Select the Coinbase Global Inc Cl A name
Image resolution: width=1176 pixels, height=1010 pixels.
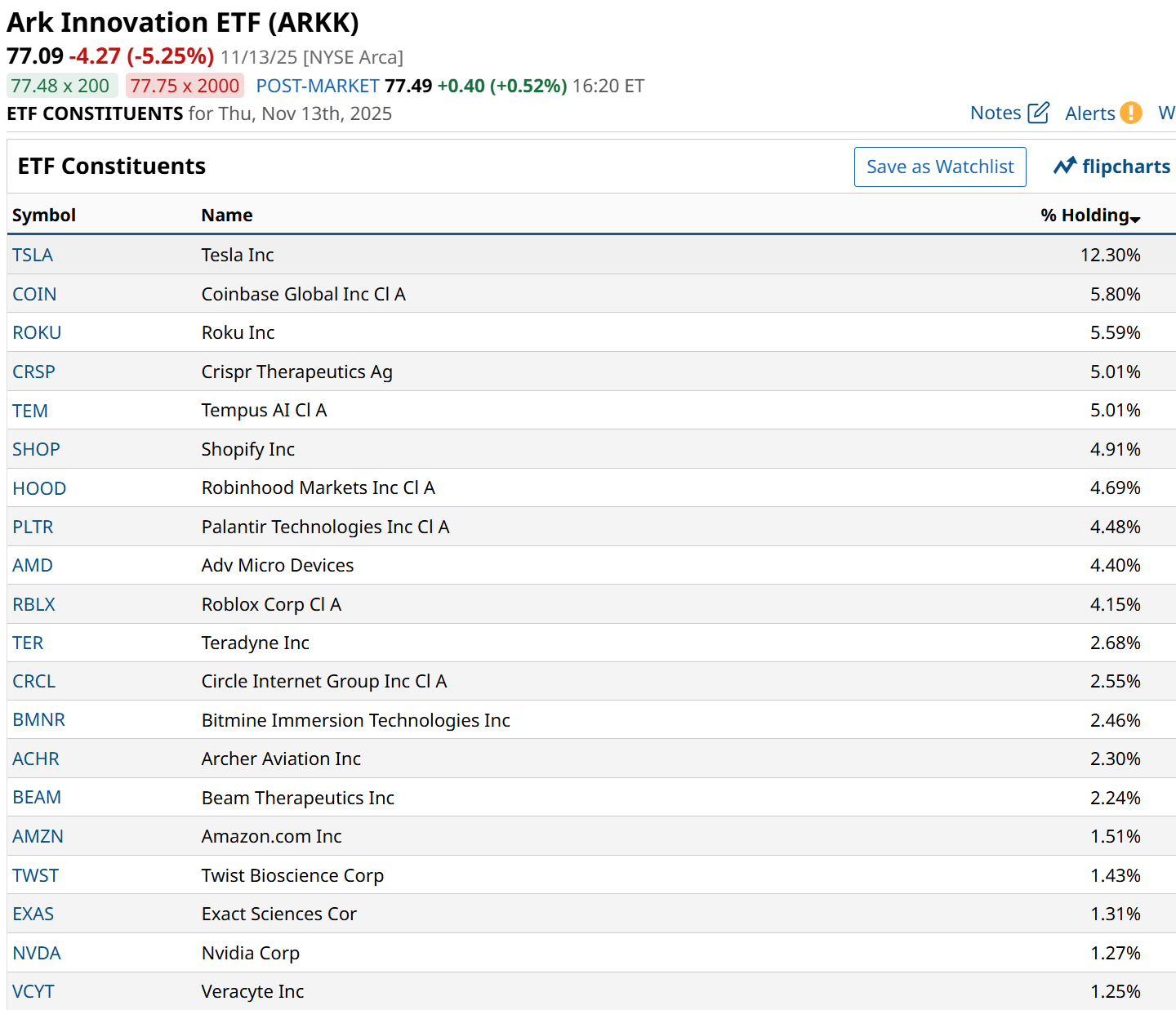[304, 294]
